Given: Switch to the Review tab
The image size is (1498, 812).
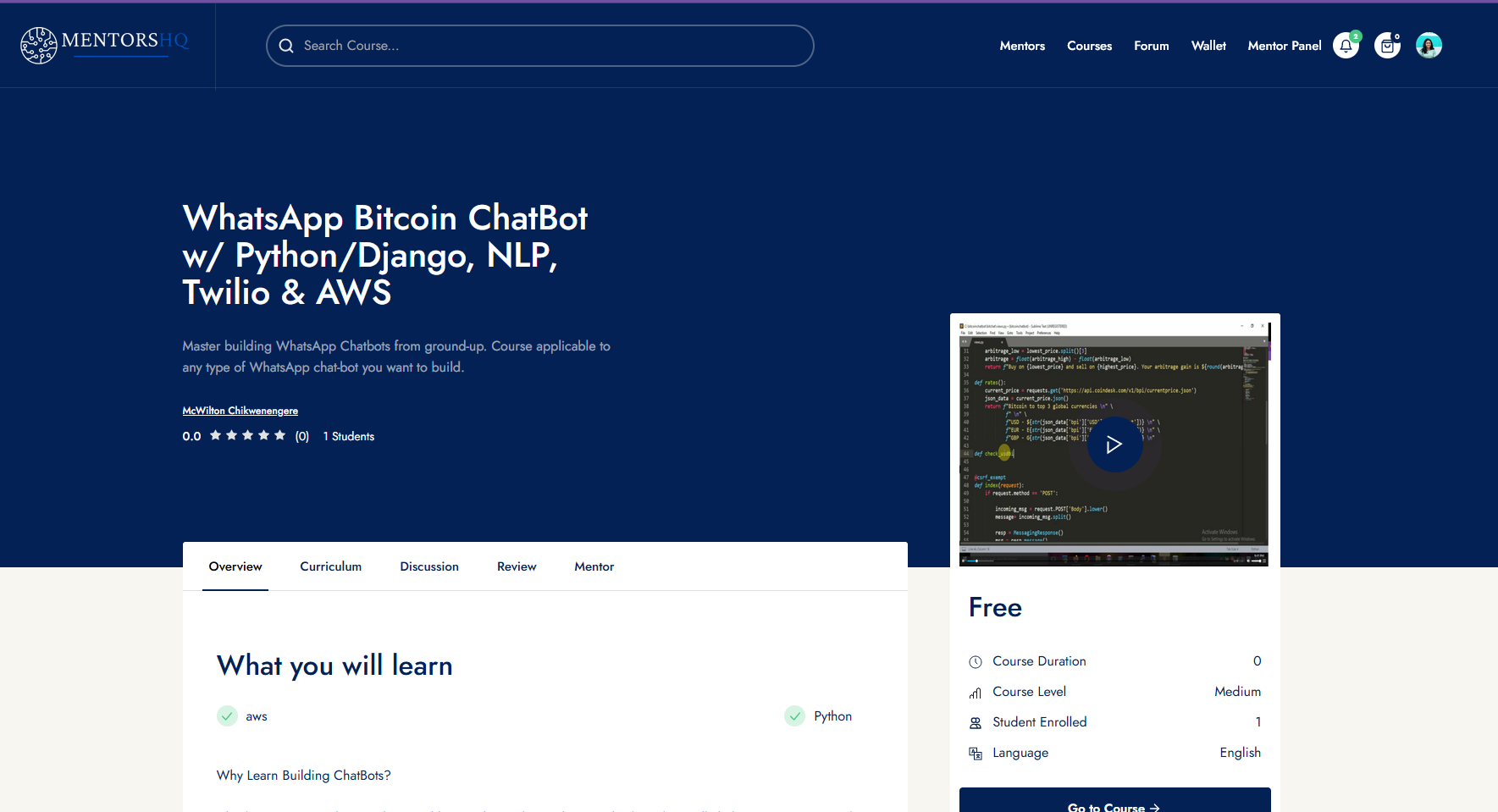Looking at the screenshot, I should click(517, 566).
